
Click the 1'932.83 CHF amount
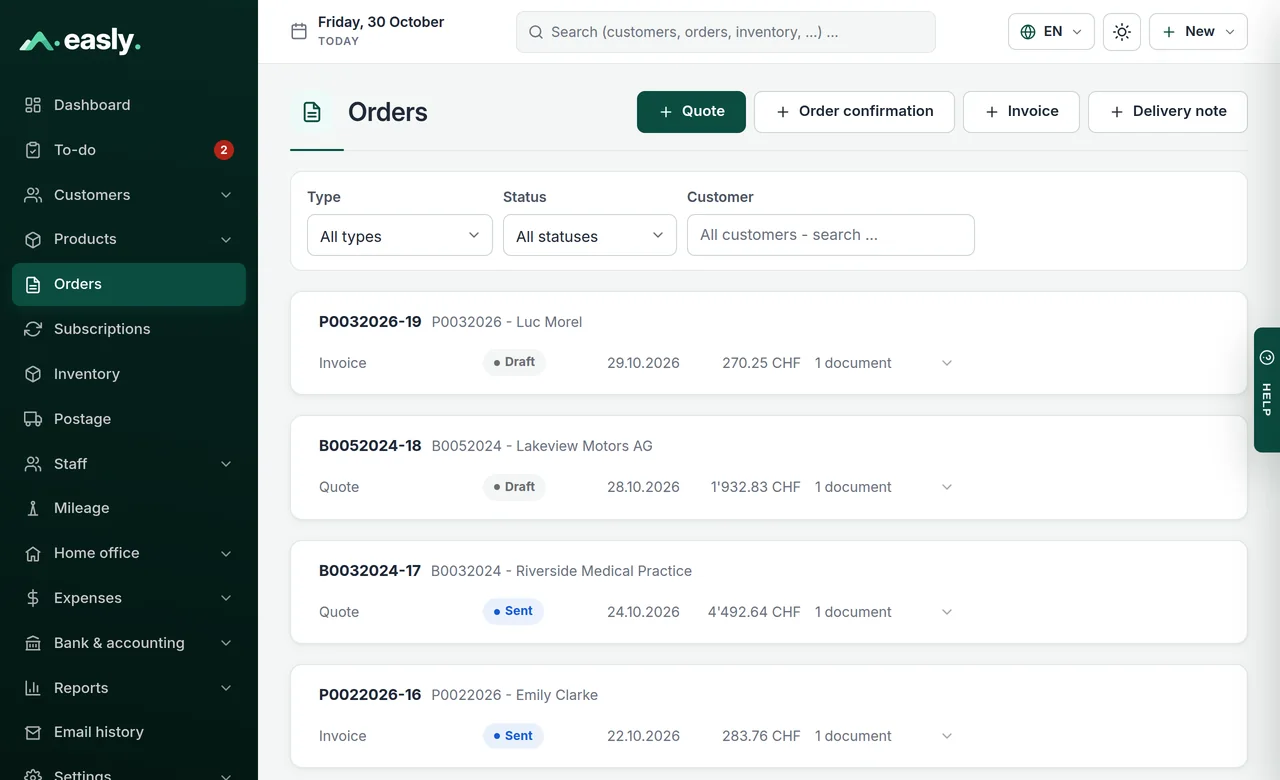click(x=756, y=487)
